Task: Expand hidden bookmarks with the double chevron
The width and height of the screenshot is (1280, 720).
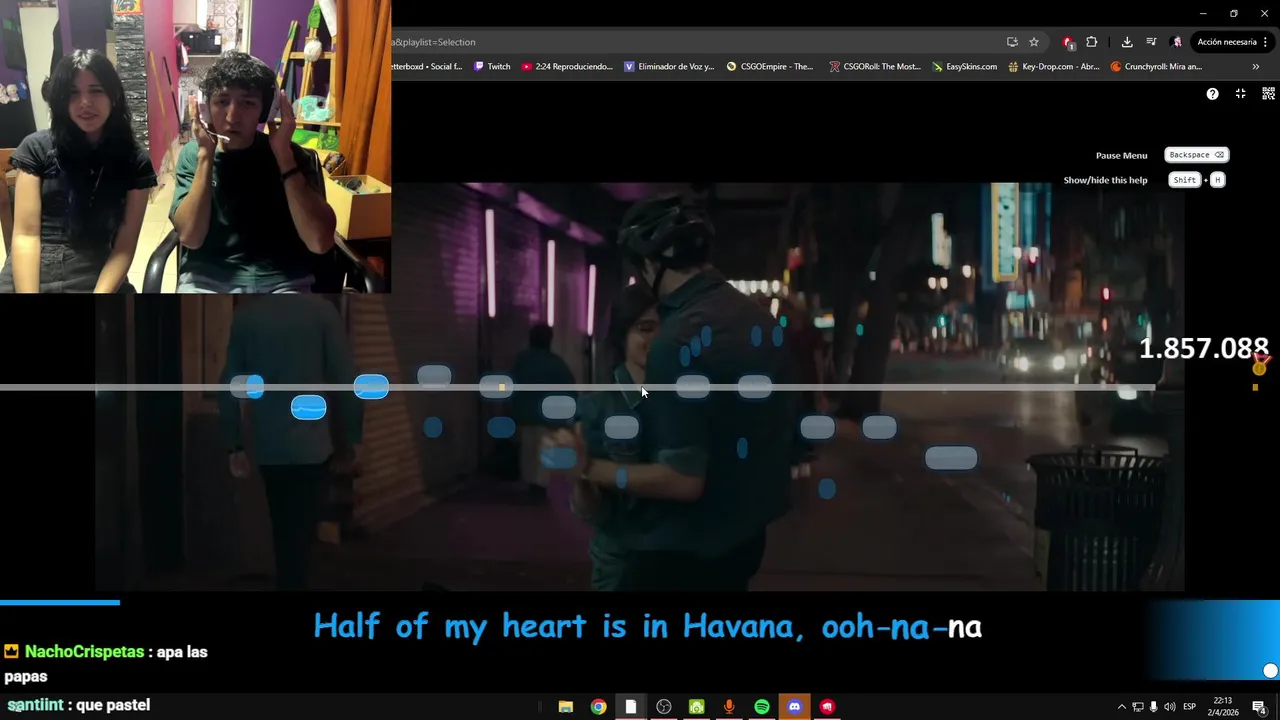Action: pyautogui.click(x=1256, y=67)
